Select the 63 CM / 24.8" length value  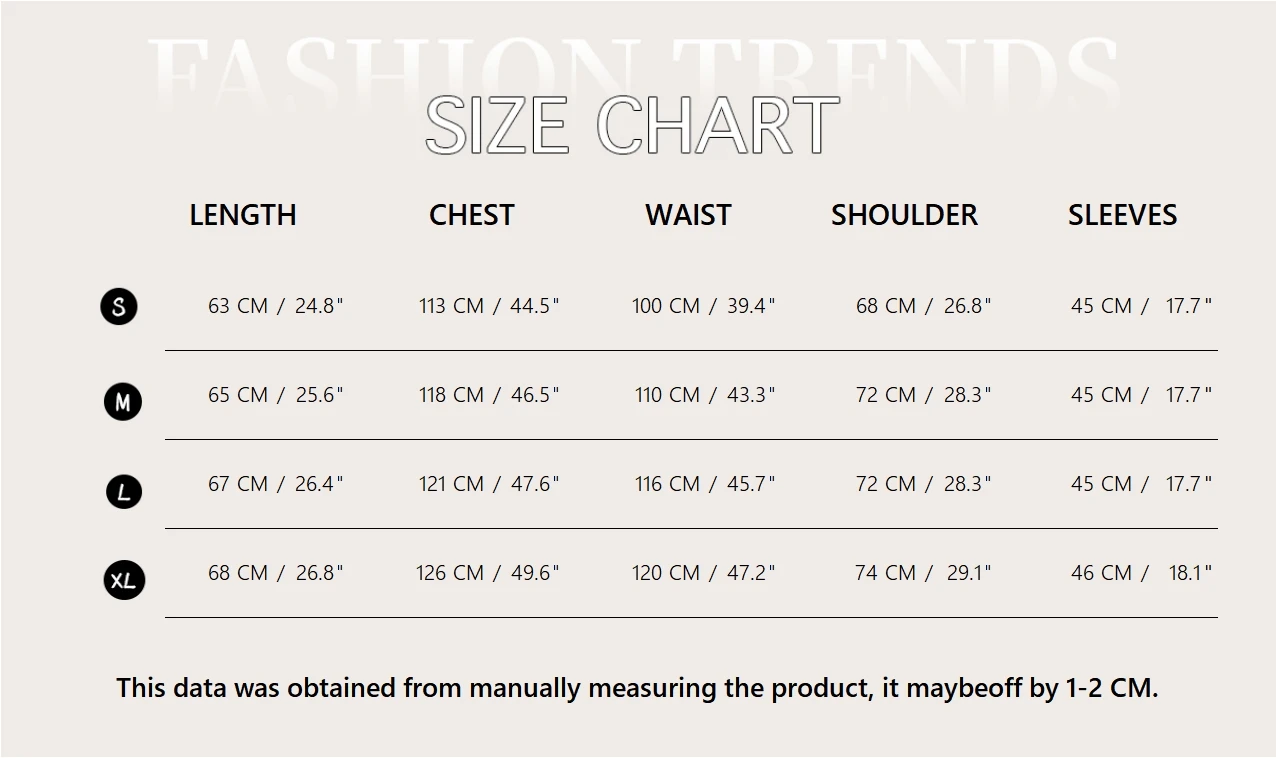click(275, 306)
